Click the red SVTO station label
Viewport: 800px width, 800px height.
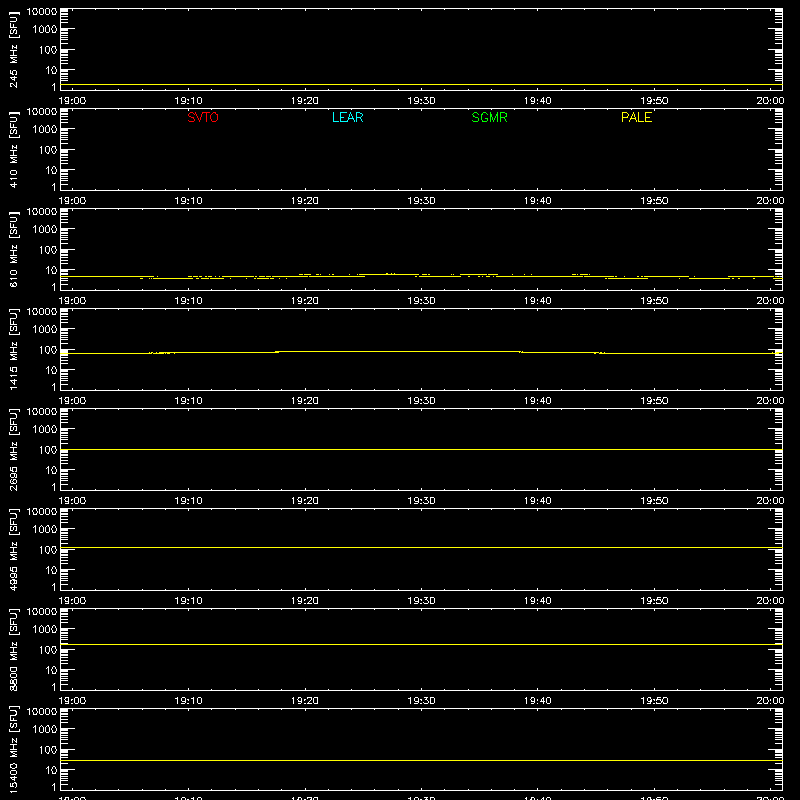coord(203,117)
